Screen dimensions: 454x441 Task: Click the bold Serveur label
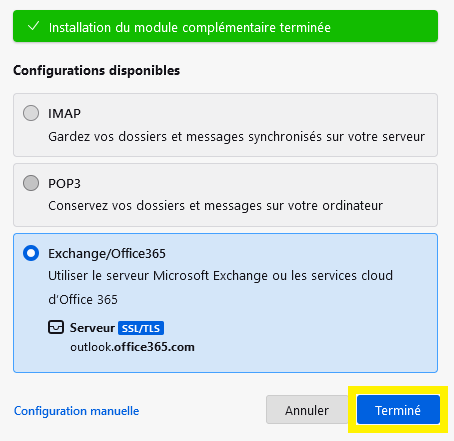click(92, 328)
